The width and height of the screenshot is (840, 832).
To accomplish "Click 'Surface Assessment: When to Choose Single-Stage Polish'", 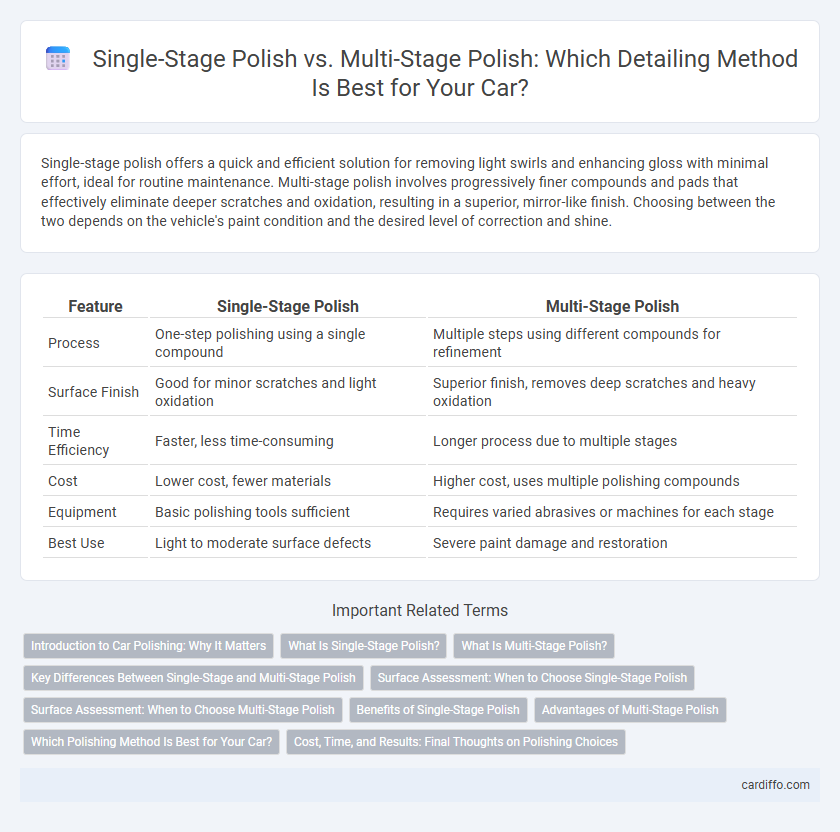I will pyautogui.click(x=532, y=678).
